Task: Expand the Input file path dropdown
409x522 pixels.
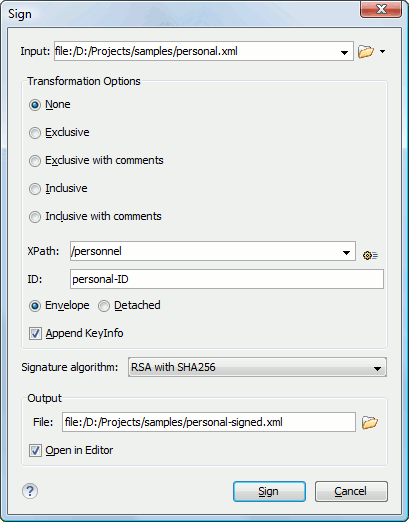Action: coord(344,52)
